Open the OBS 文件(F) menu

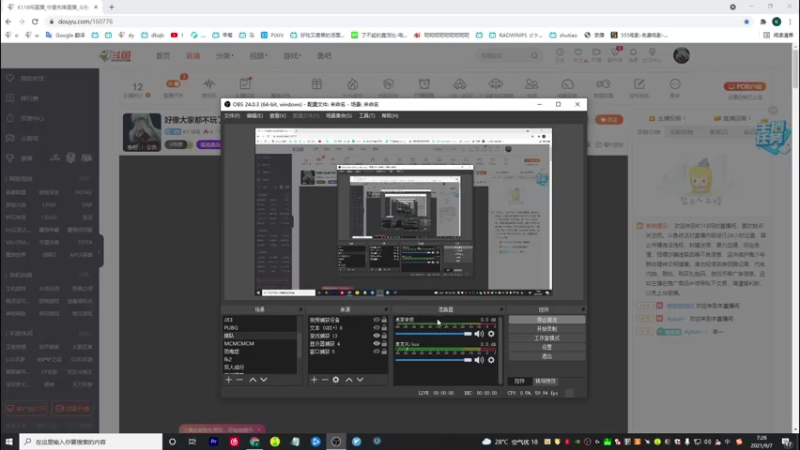pos(232,116)
